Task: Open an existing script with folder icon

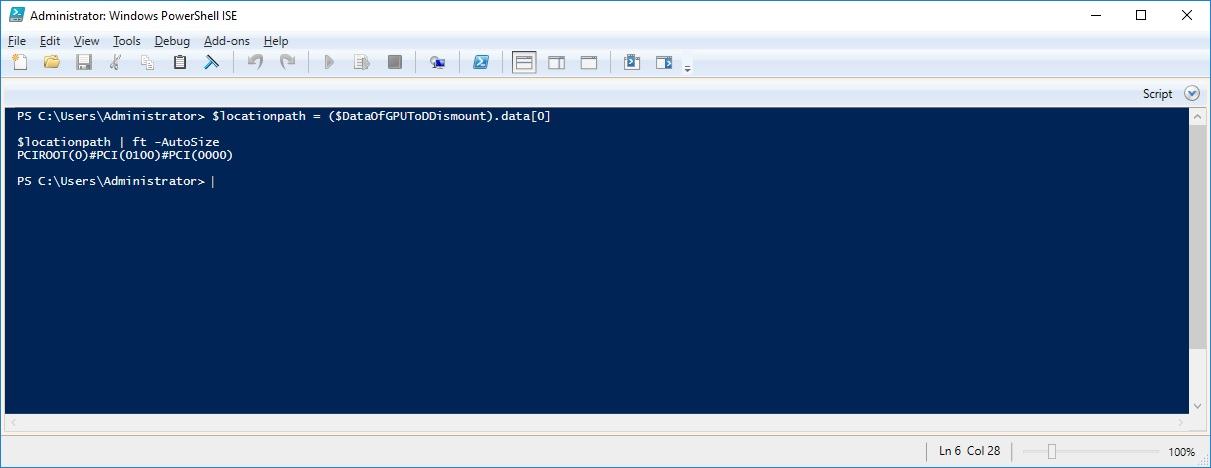Action: [x=52, y=62]
